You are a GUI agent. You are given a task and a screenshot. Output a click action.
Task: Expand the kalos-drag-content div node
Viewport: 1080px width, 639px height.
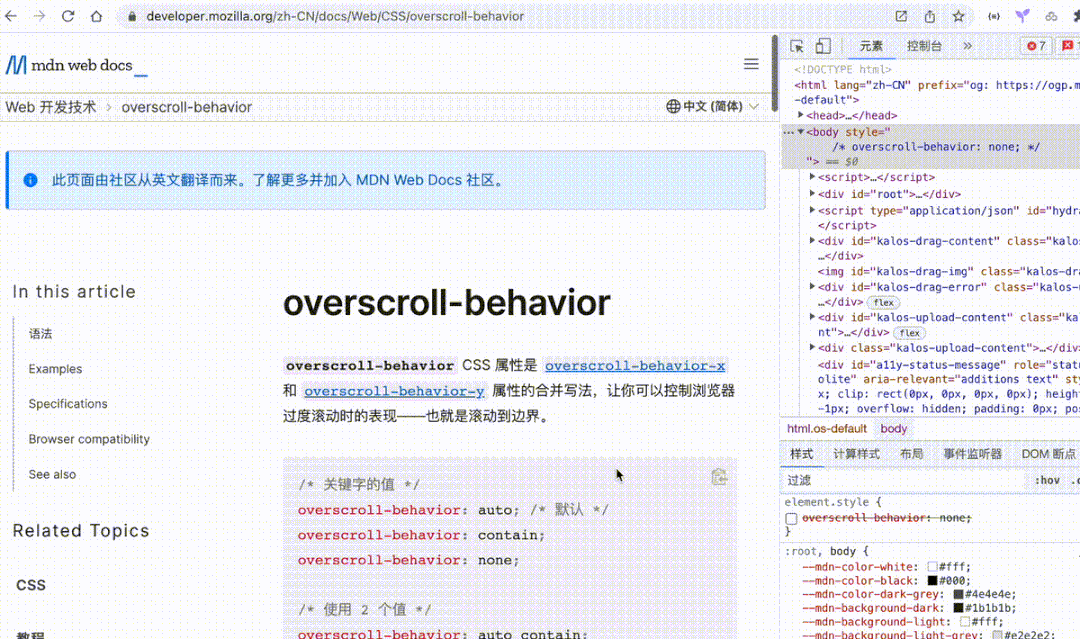click(813, 240)
